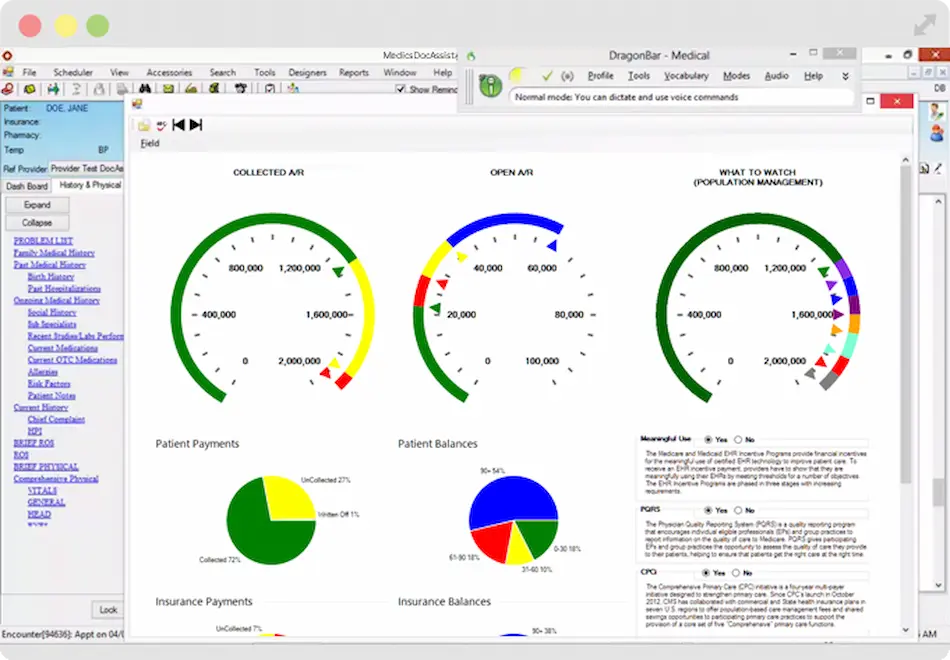The image size is (950, 660).
Task: Click the previous record arrow above the dashboard
Action: pos(178,125)
